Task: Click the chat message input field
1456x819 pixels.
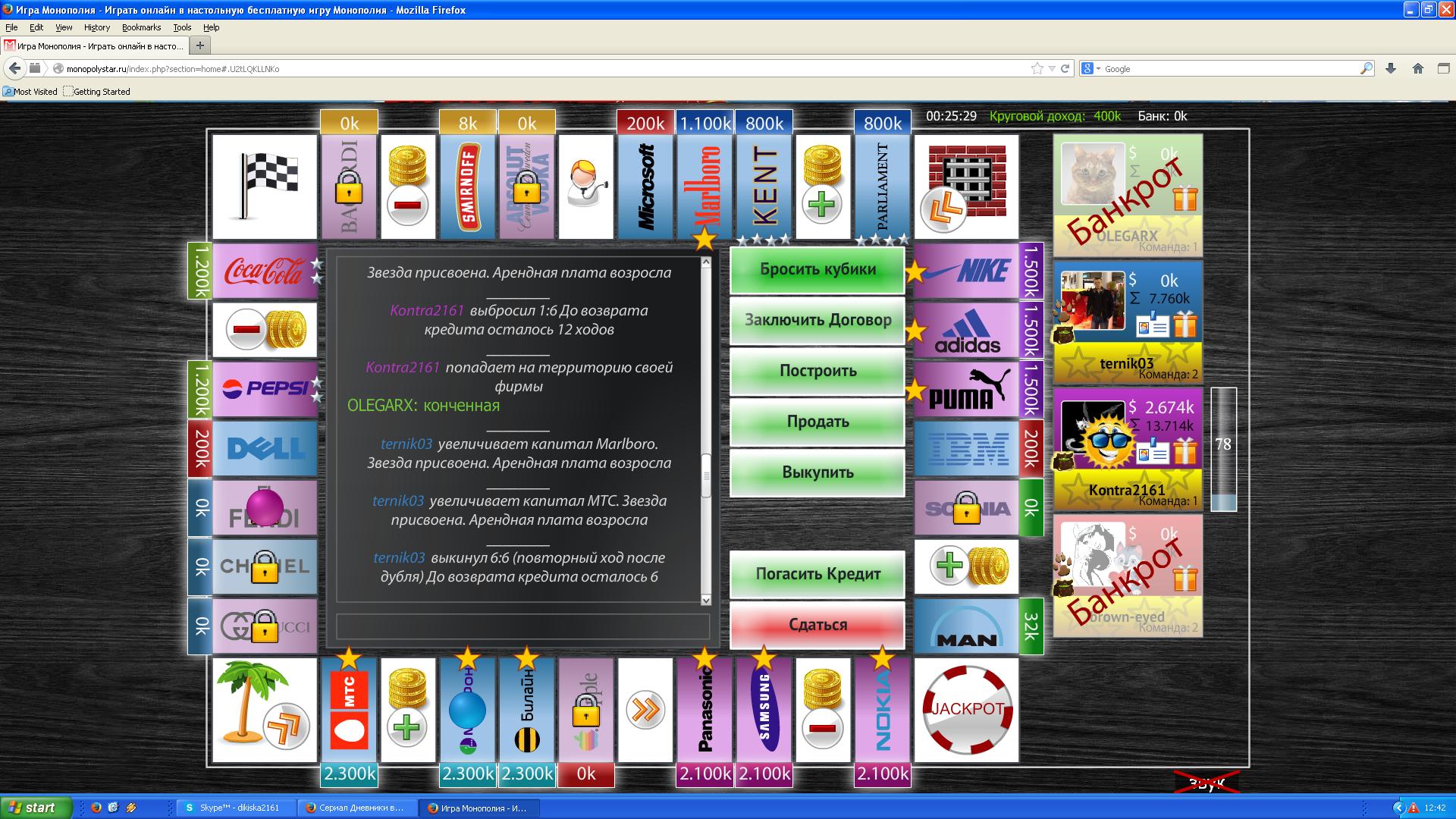Action: (x=523, y=626)
